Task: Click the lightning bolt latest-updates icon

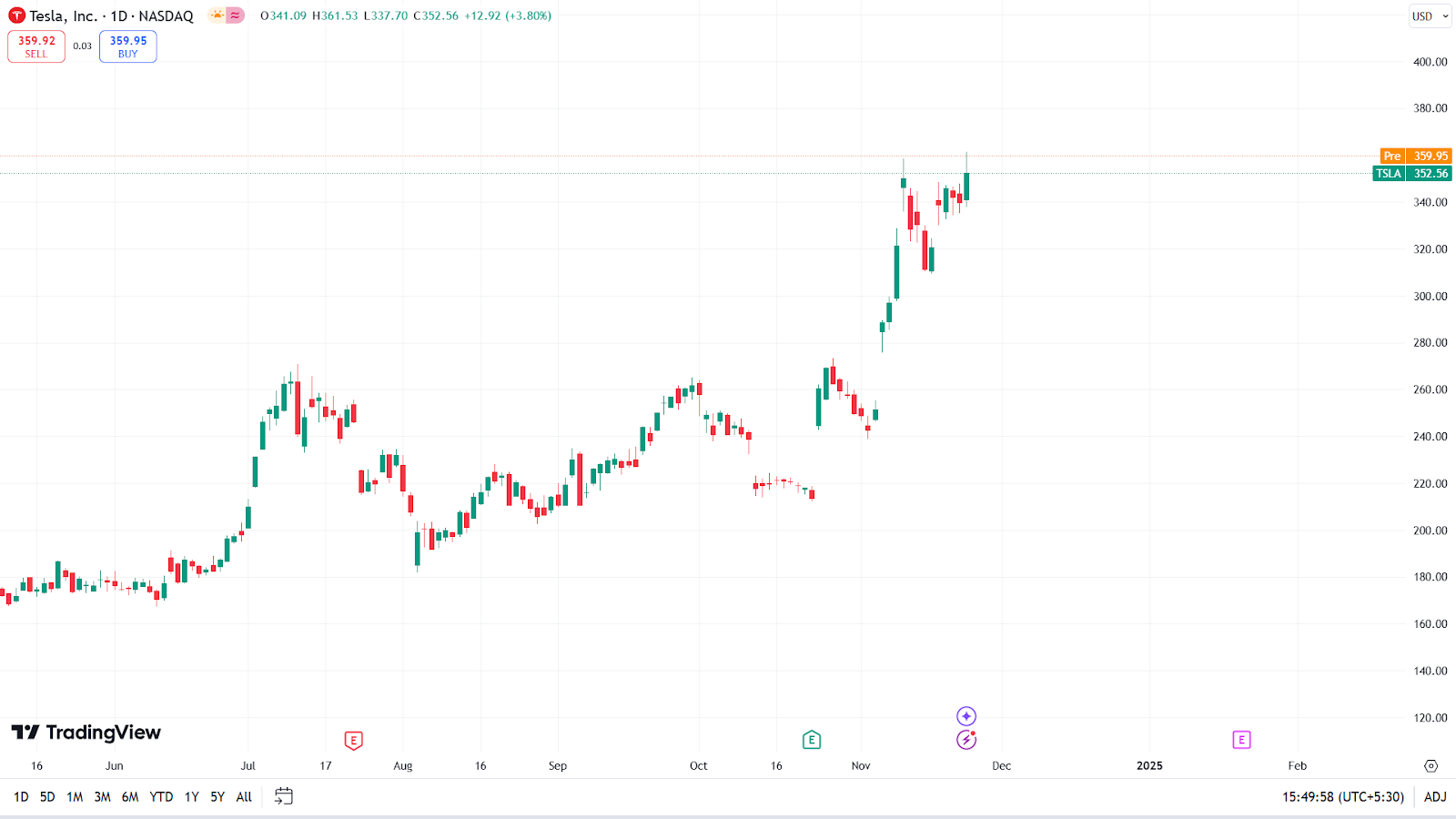Action: click(x=966, y=740)
